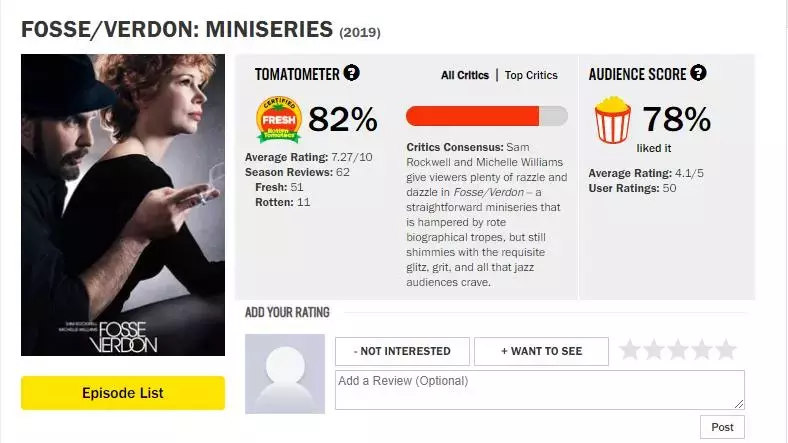Rate the miniseries five stars
Image resolution: width=788 pixels, height=443 pixels.
click(726, 350)
